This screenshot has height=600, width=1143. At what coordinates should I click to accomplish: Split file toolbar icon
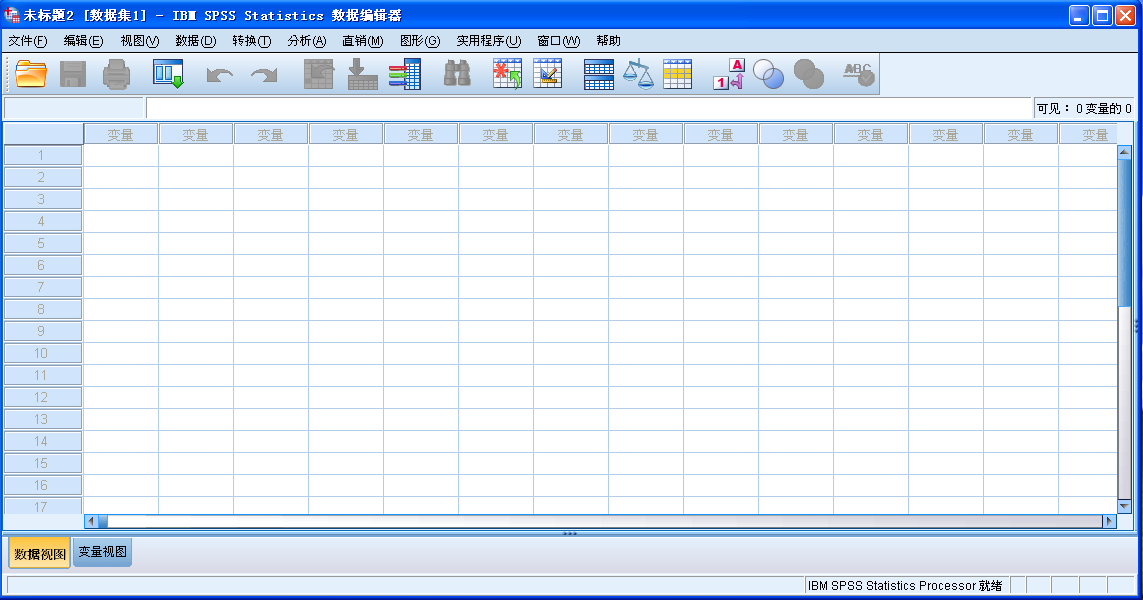(x=598, y=74)
